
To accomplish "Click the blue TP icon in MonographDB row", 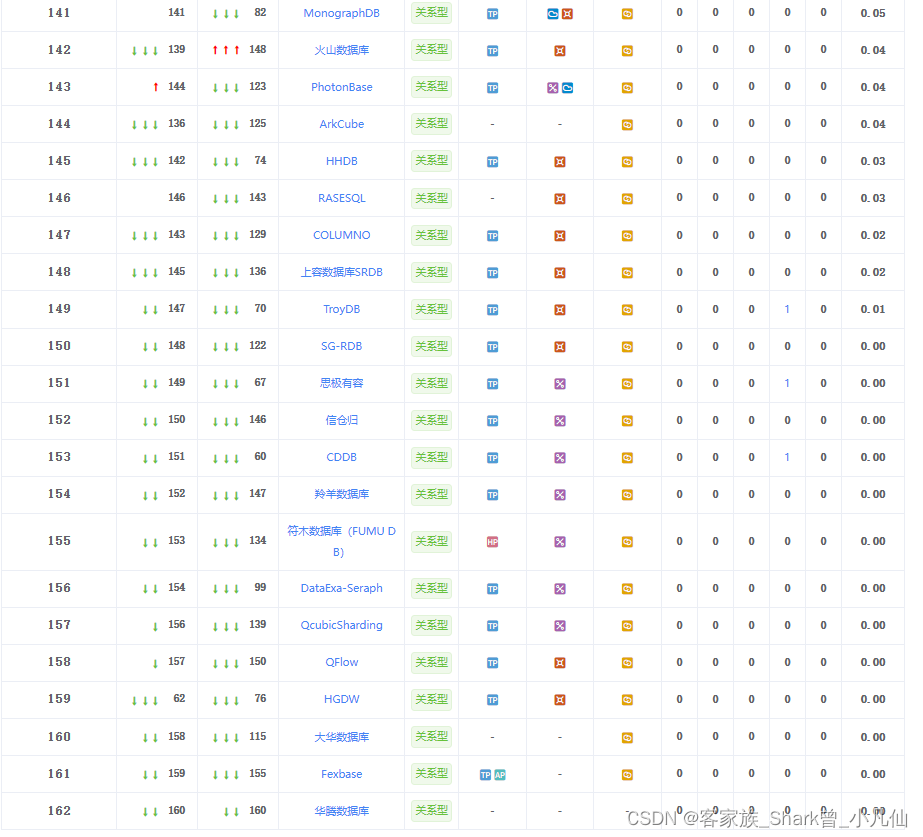I will click(x=493, y=14).
